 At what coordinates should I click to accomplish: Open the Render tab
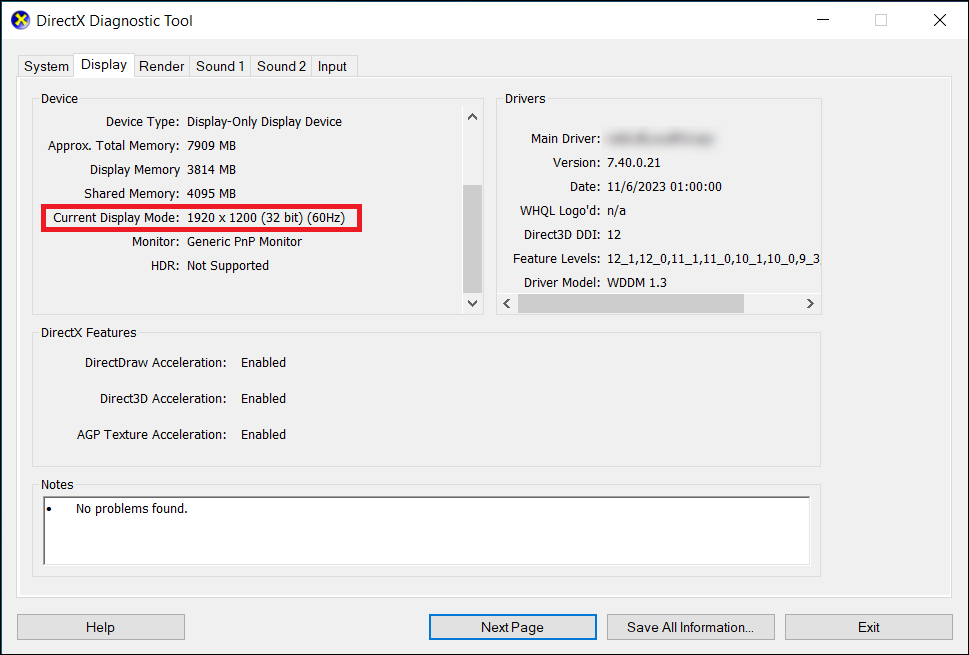(x=161, y=66)
